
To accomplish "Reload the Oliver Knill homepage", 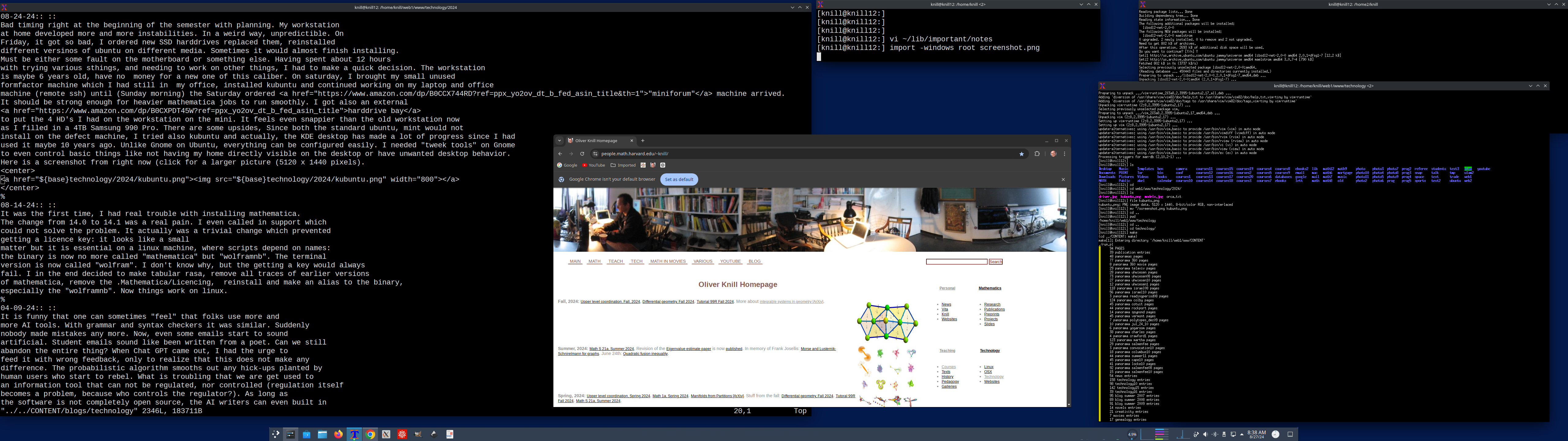I will [582, 153].
